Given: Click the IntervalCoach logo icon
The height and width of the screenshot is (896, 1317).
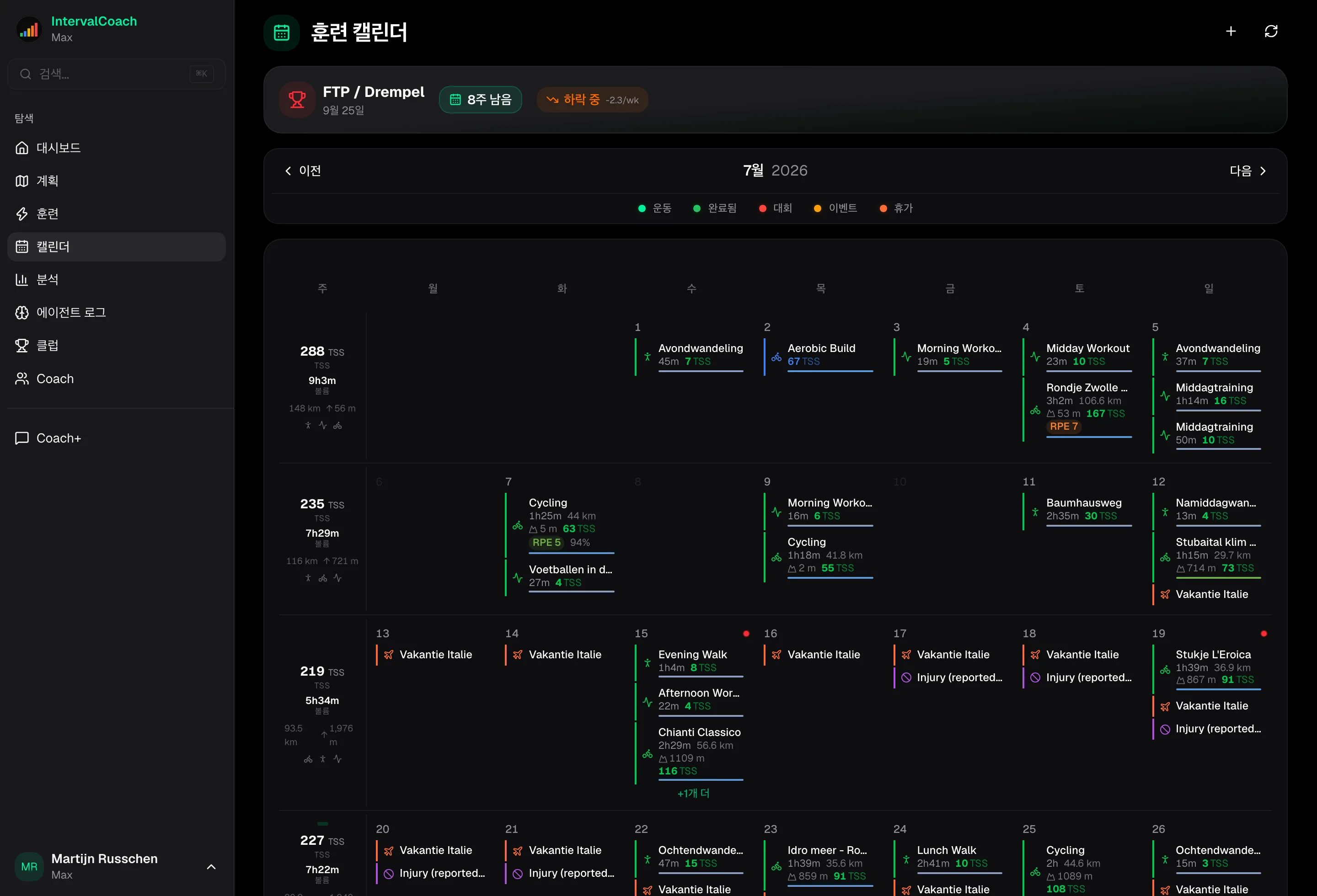Looking at the screenshot, I should click(29, 29).
